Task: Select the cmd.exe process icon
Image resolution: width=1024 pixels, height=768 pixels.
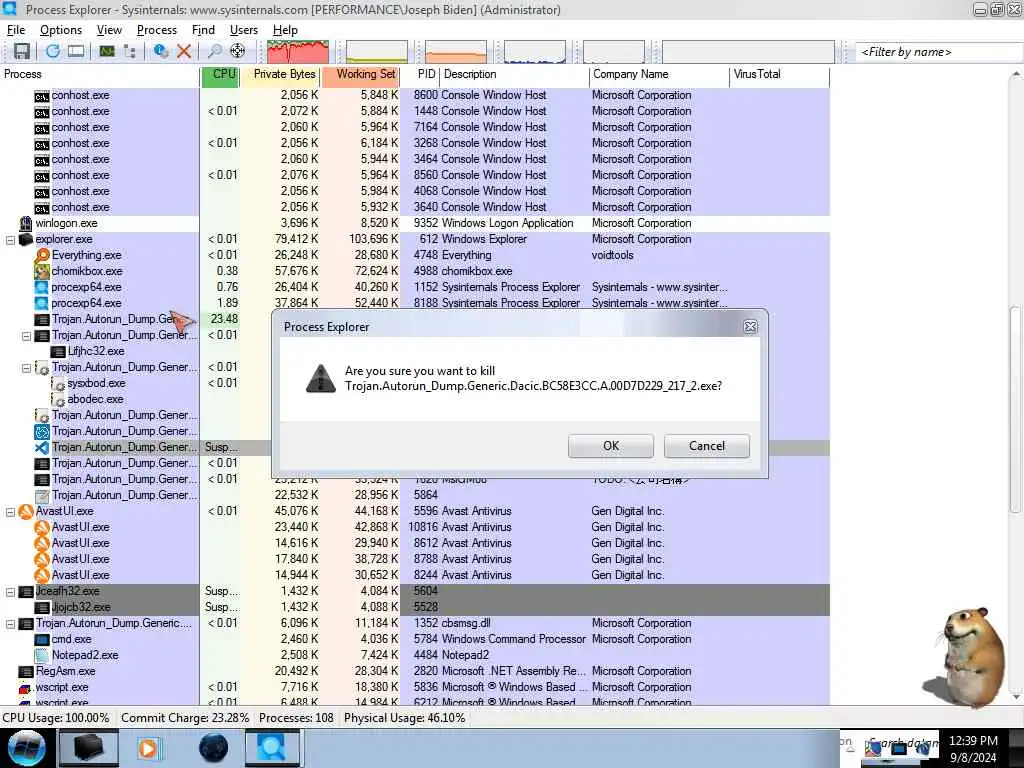Action: pyautogui.click(x=42, y=639)
